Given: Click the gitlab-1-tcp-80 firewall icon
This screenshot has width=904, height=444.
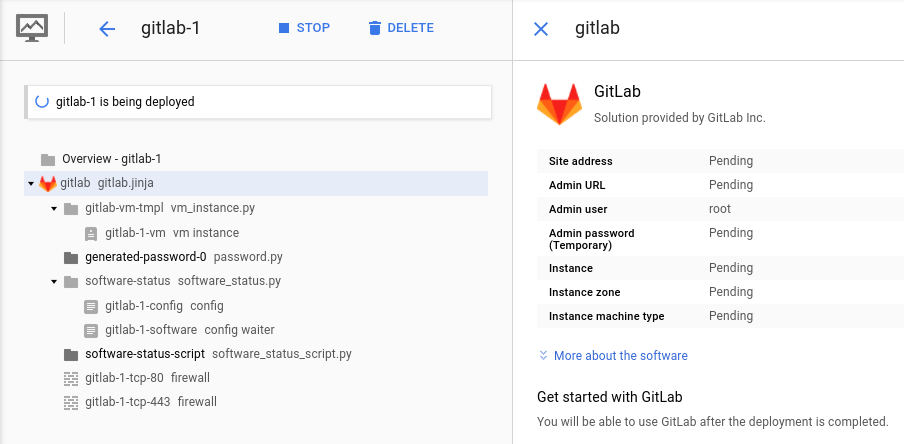Looking at the screenshot, I should 71,378.
